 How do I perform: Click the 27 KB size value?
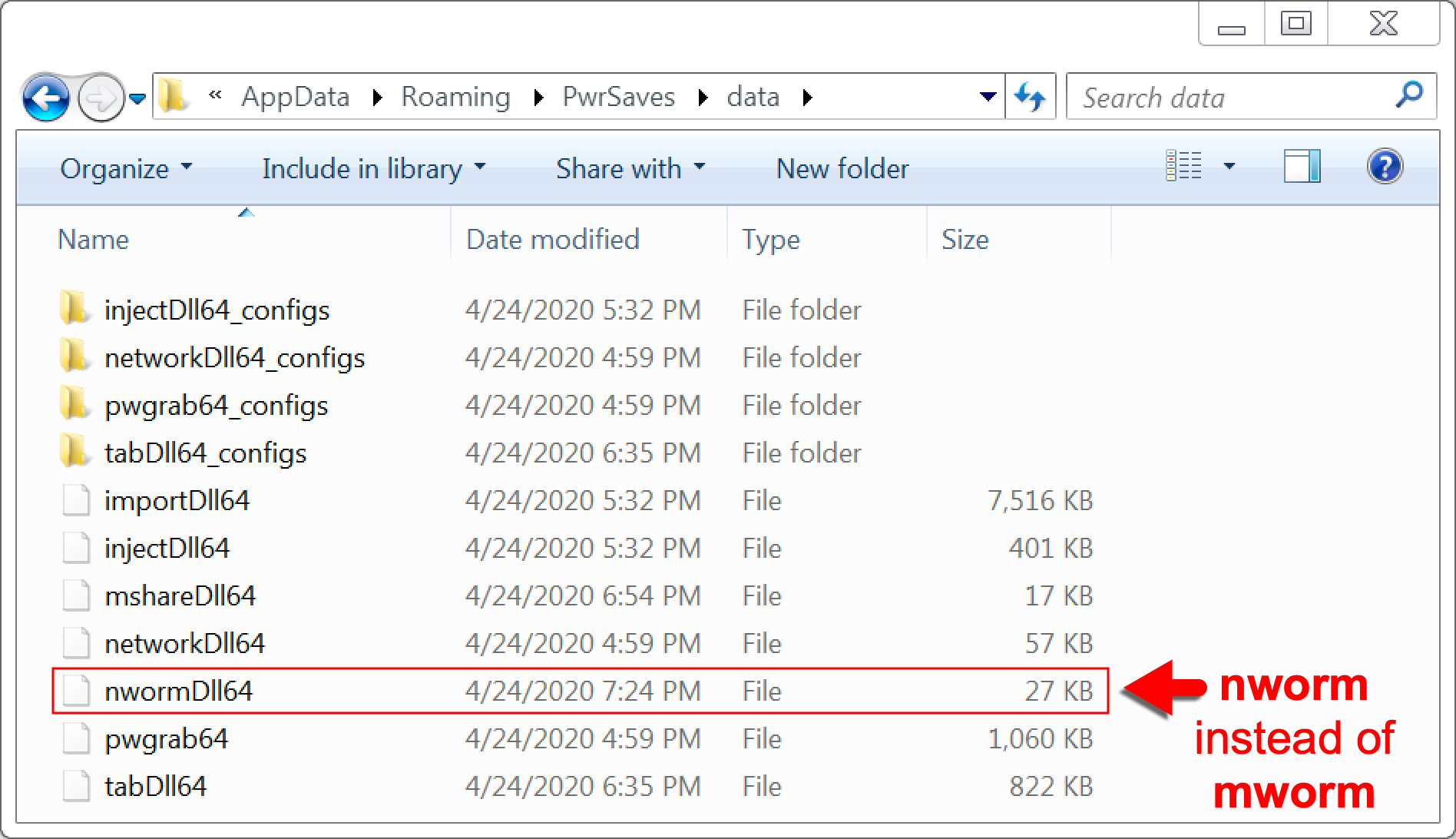point(1059,691)
